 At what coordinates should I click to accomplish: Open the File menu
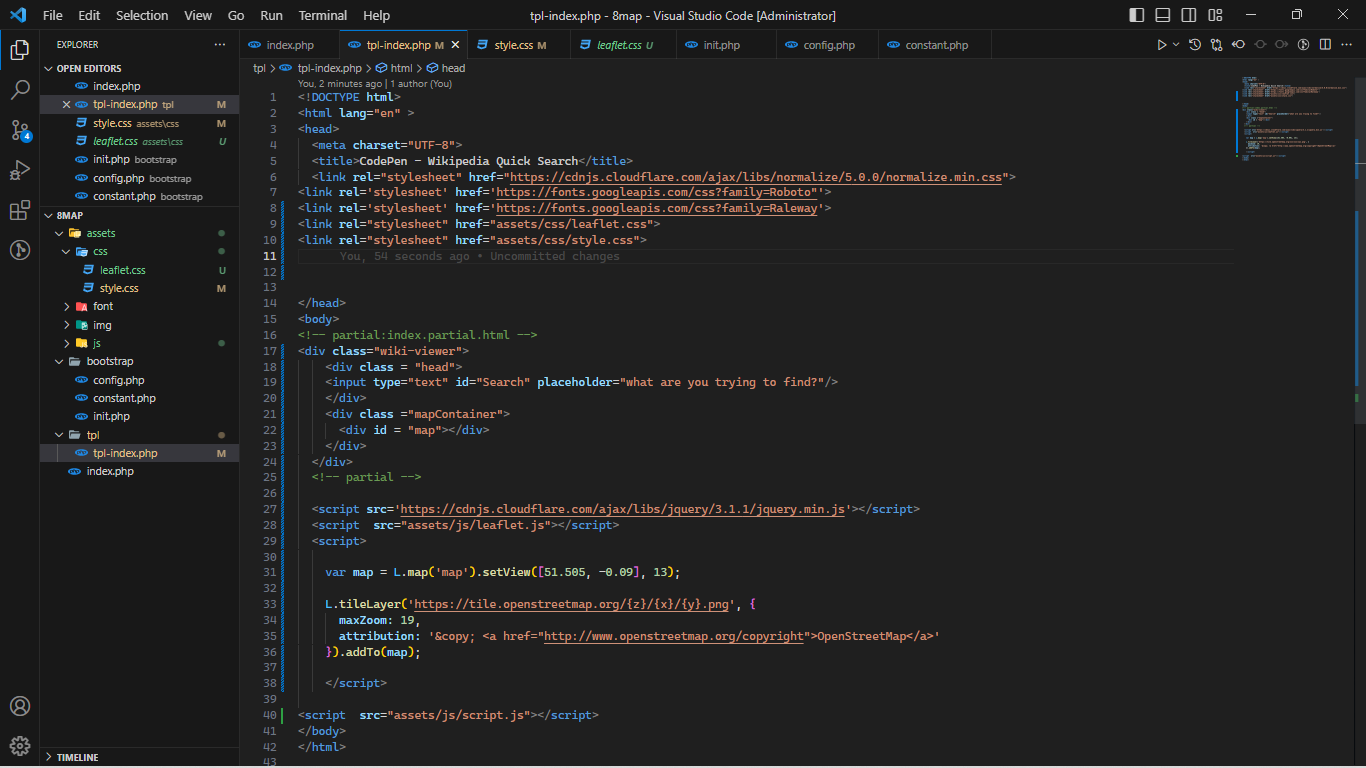click(52, 15)
